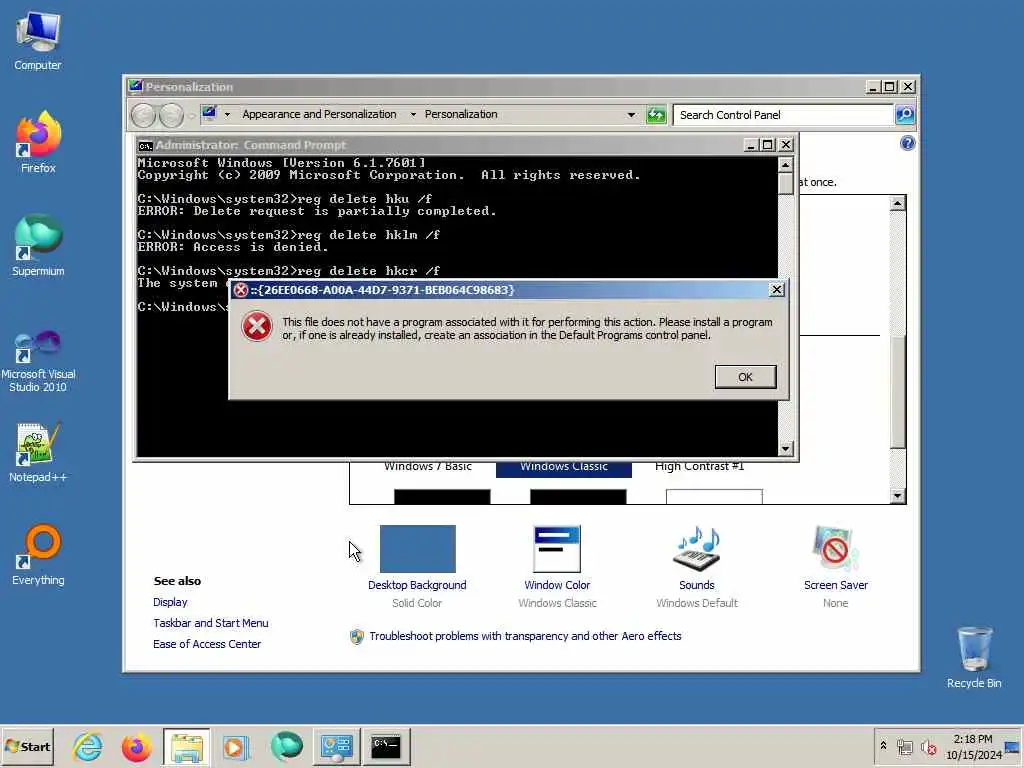Open the Supermium desktop shortcut
This screenshot has width=1024, height=768.
(38, 245)
